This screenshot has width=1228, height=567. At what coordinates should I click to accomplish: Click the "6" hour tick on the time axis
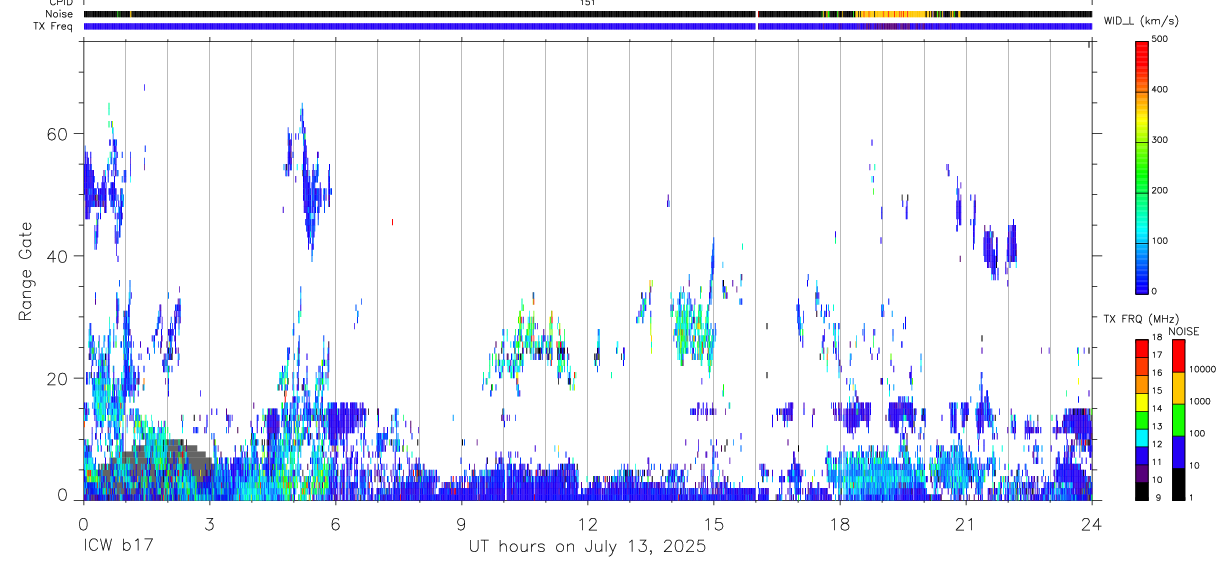(335, 523)
